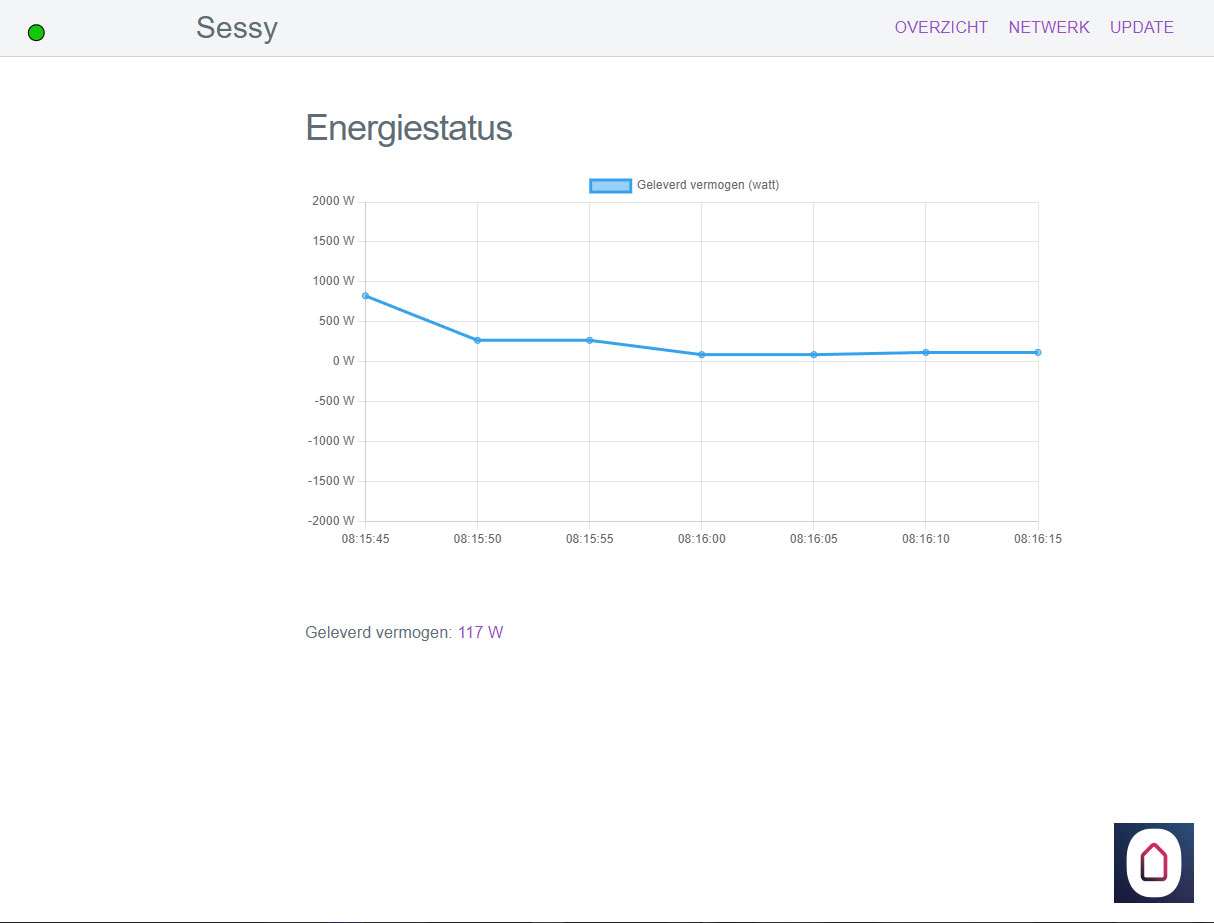Click the Sessy title in the header
1214x923 pixels.
click(236, 28)
